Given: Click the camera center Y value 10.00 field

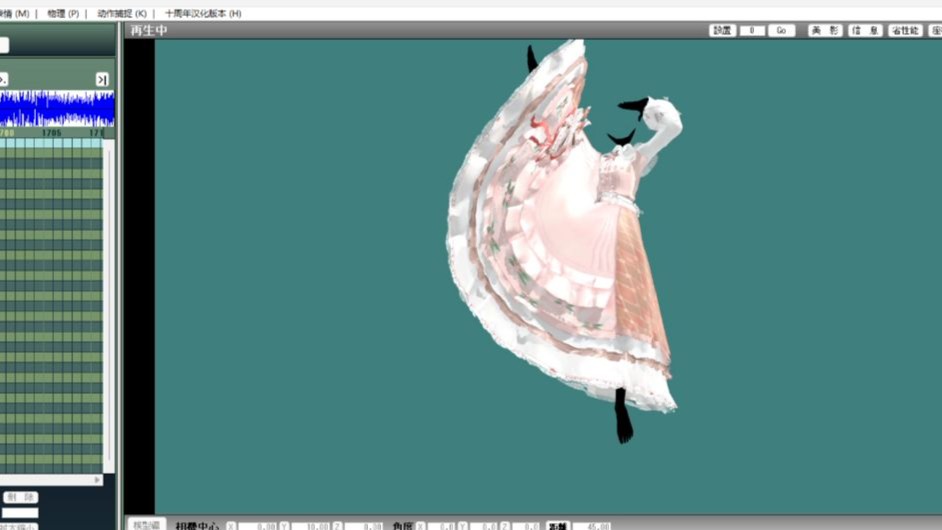Looking at the screenshot, I should (311, 526).
